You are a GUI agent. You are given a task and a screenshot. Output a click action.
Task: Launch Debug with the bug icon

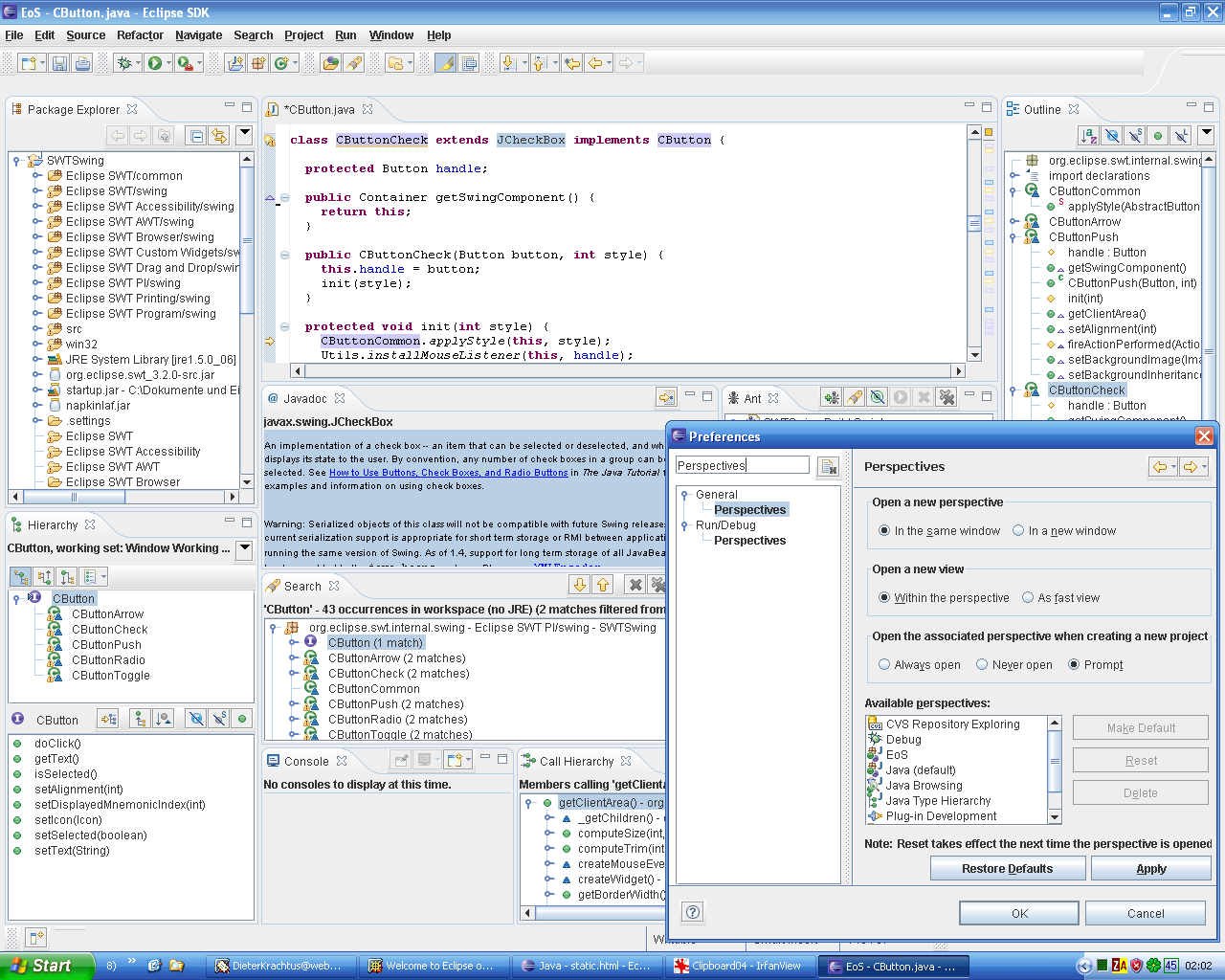(x=123, y=63)
